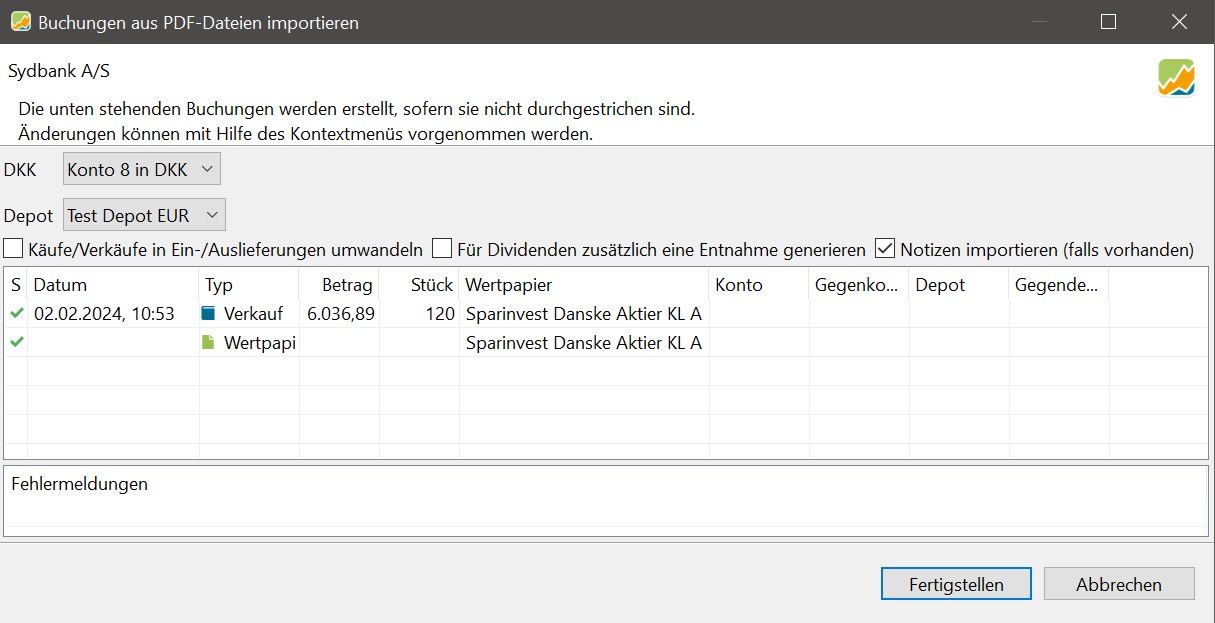Cancel the import with Abbrechen
The width and height of the screenshot is (1215, 623).
[x=1118, y=585]
